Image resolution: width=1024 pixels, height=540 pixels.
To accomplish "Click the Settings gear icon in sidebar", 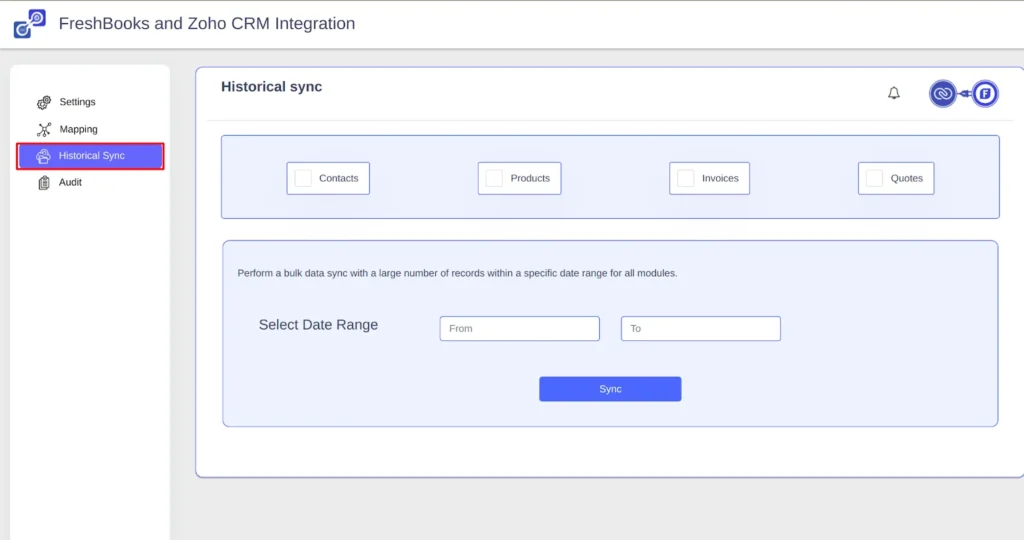I will pyautogui.click(x=44, y=103).
